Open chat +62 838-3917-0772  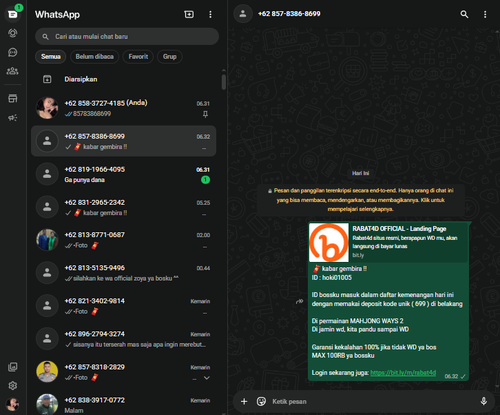pos(124,403)
